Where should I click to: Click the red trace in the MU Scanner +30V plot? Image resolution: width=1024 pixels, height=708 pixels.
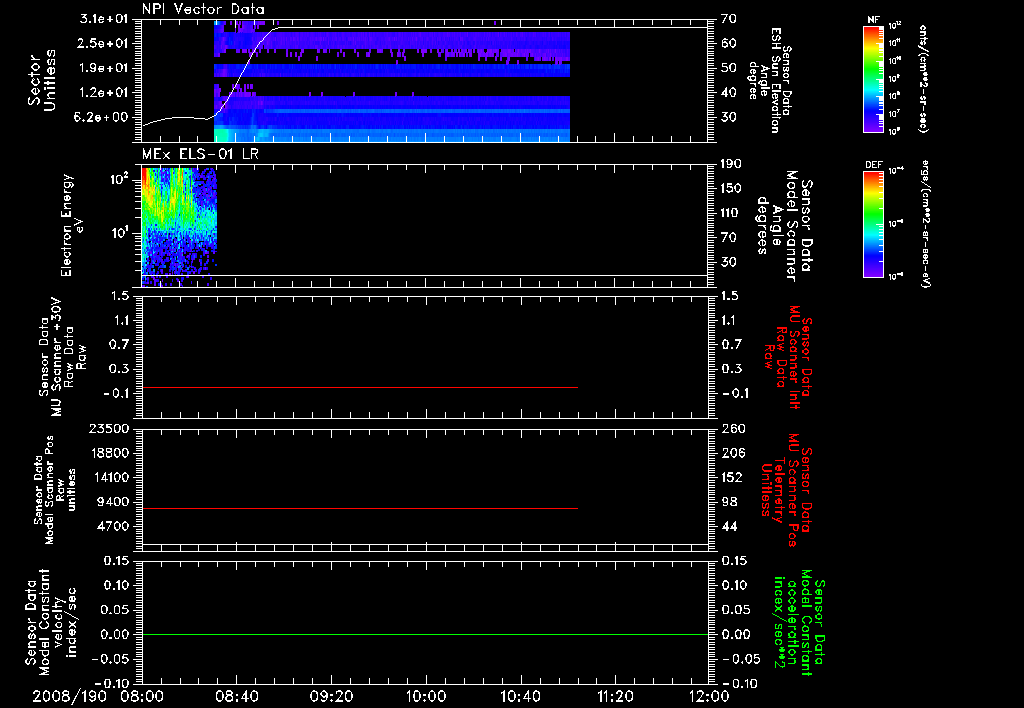[x=359, y=387]
